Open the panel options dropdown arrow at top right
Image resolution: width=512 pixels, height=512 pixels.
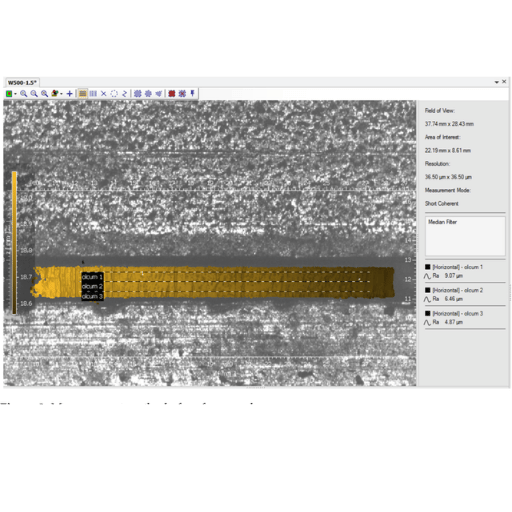click(x=496, y=82)
